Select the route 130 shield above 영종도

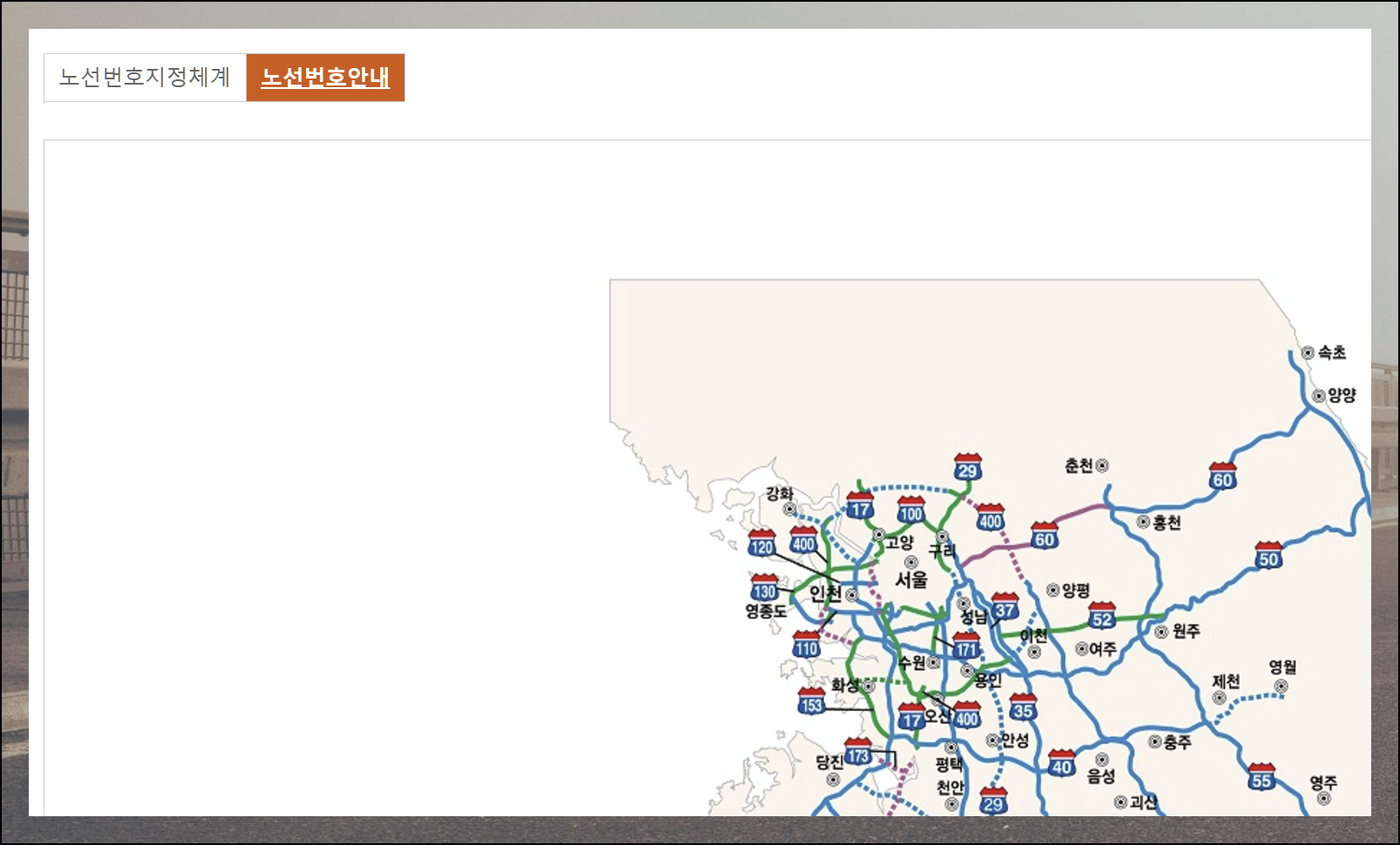pyautogui.click(x=765, y=588)
